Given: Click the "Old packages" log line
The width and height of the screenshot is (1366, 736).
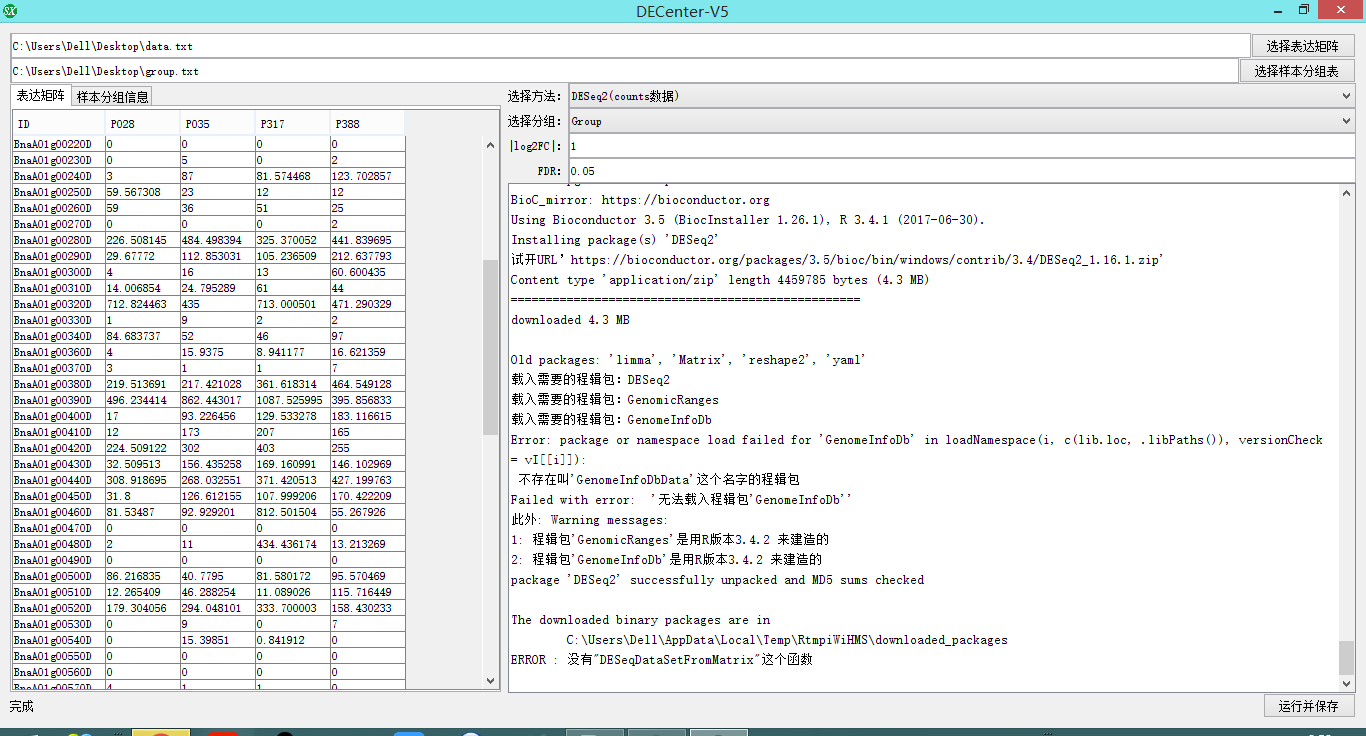Looking at the screenshot, I should click(x=688, y=360).
